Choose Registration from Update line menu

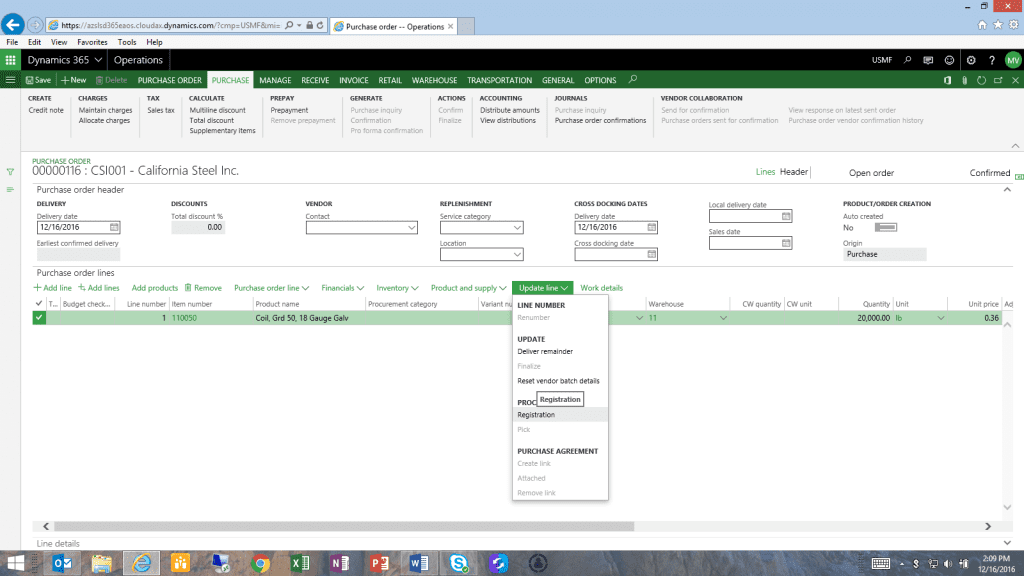point(536,415)
